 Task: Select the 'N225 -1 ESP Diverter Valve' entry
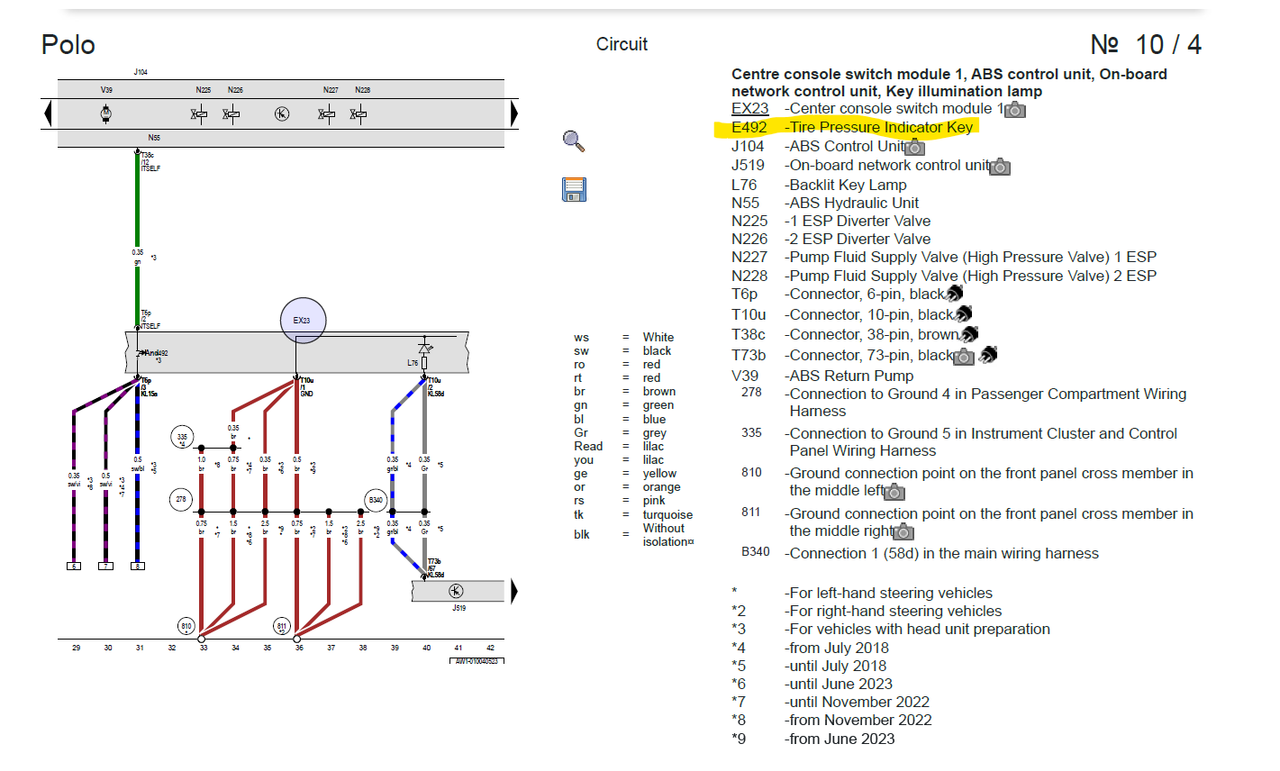(x=831, y=221)
